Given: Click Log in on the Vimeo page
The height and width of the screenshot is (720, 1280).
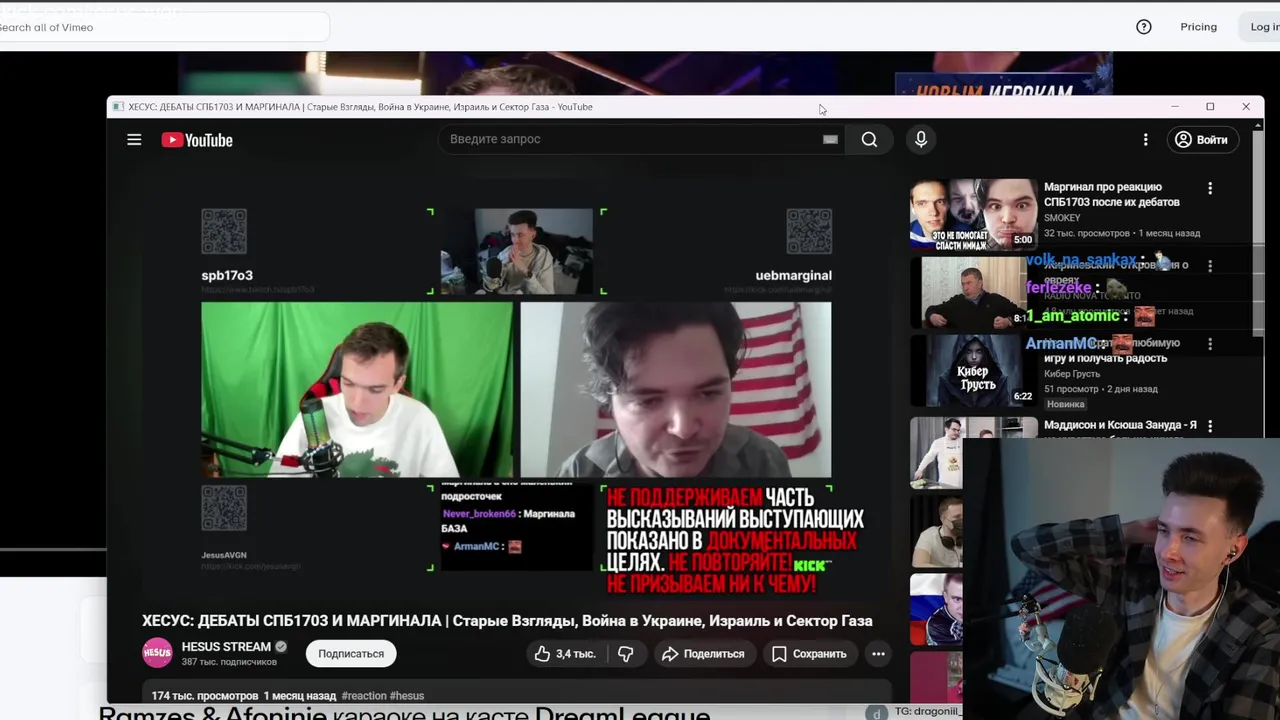Looking at the screenshot, I should tap(1264, 27).
